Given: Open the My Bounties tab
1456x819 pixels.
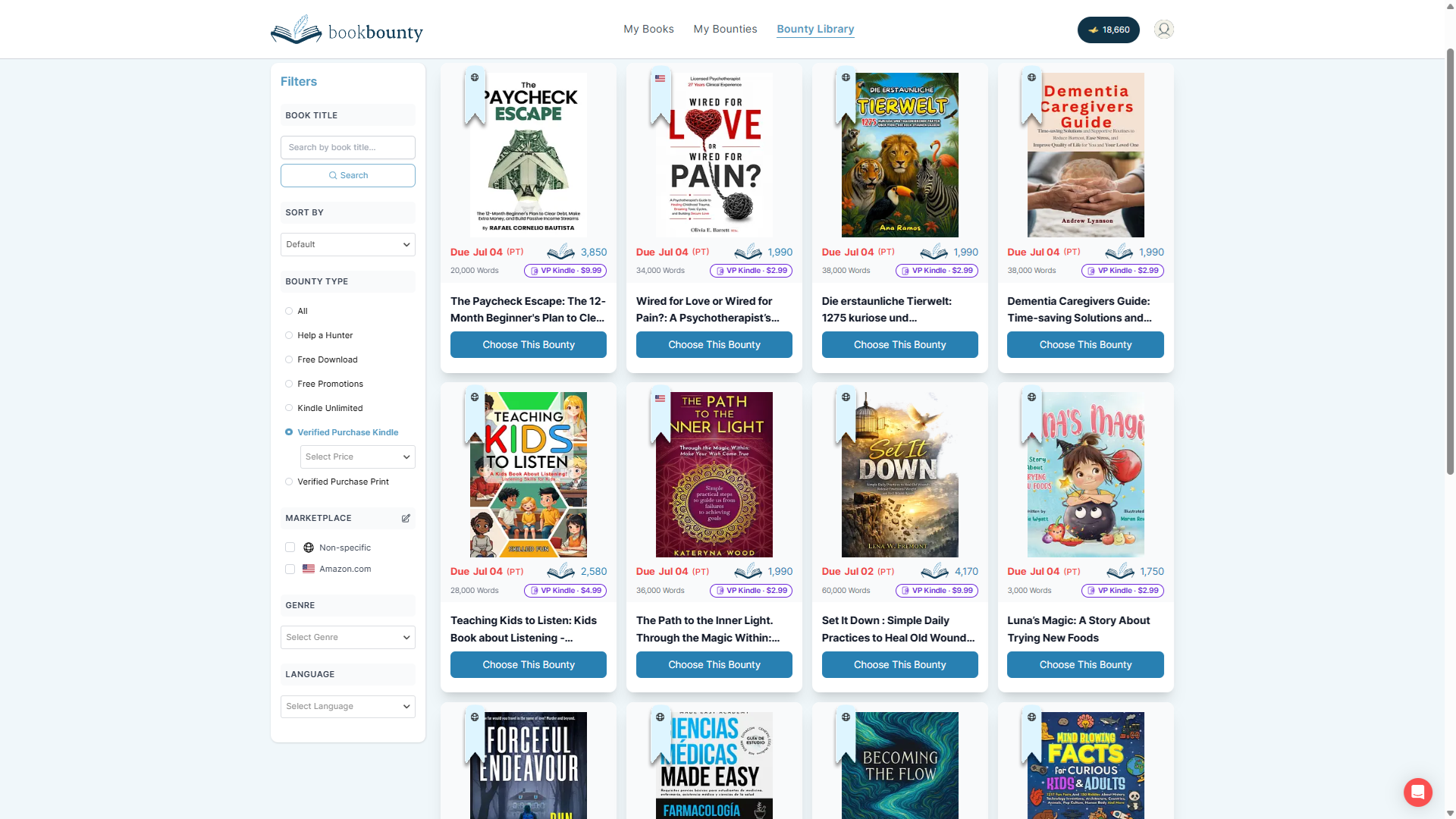Looking at the screenshot, I should click(x=725, y=29).
